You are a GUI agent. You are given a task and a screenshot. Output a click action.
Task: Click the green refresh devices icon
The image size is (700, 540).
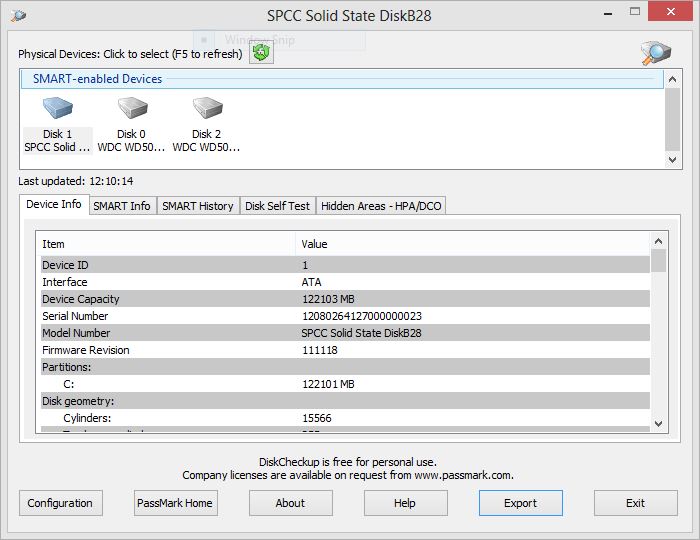click(x=261, y=53)
